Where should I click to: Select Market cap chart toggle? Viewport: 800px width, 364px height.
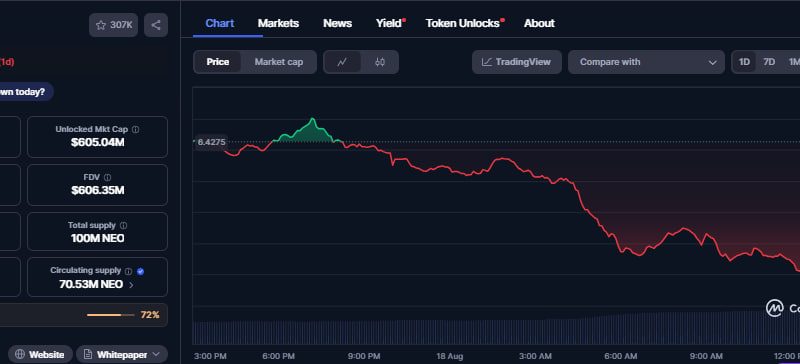pyautogui.click(x=279, y=62)
